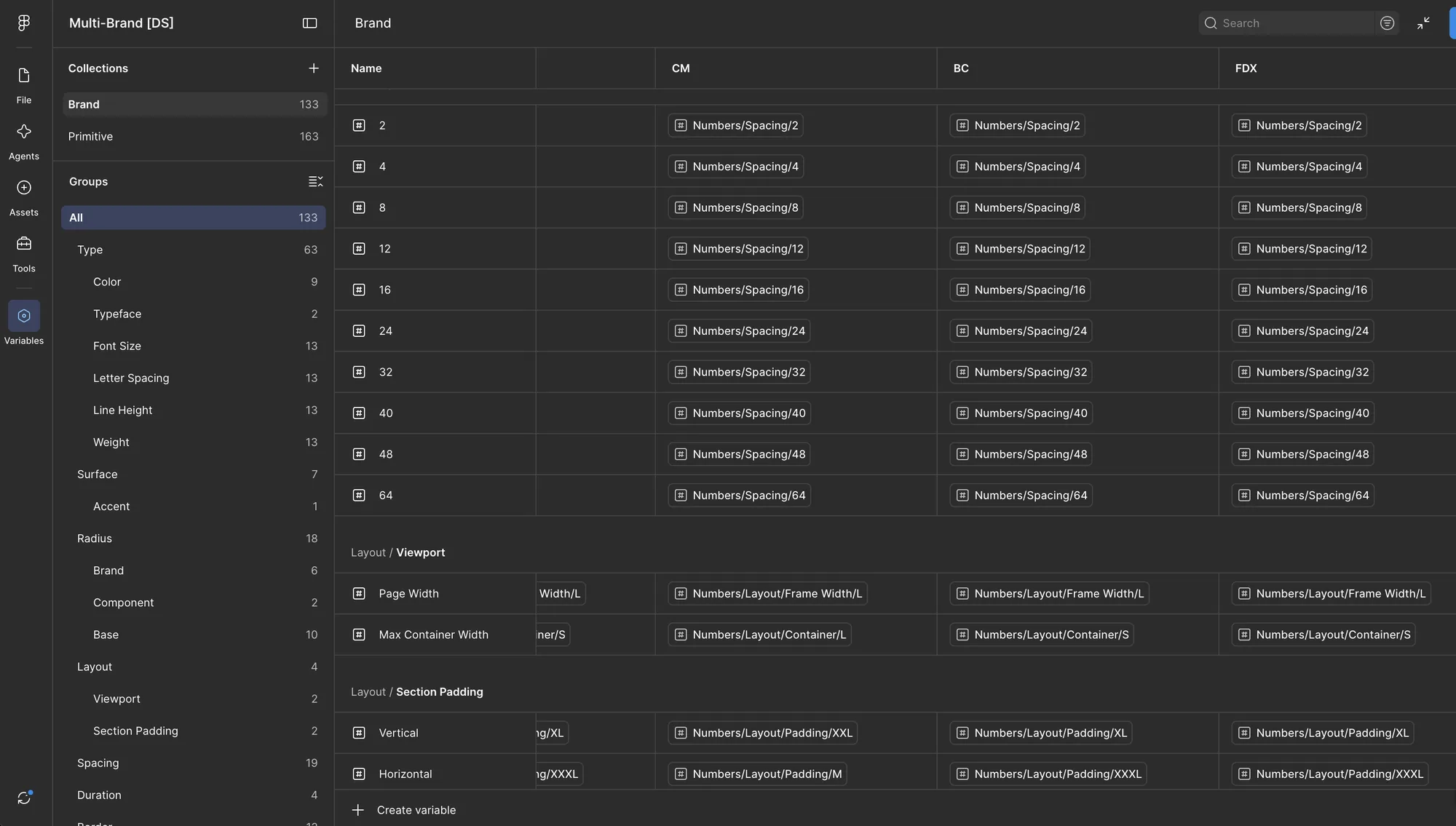Viewport: 1456px width, 826px height.
Task: Click in the Search field
Action: point(1286,23)
